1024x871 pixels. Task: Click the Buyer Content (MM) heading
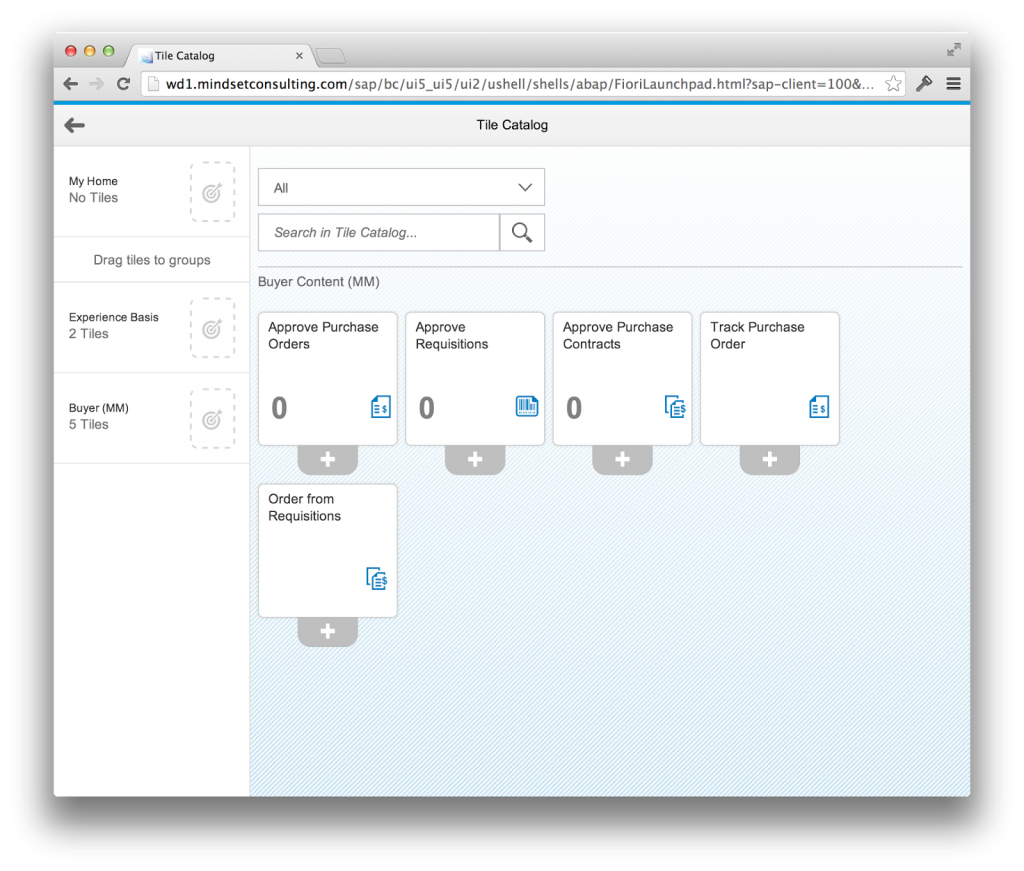tap(319, 282)
